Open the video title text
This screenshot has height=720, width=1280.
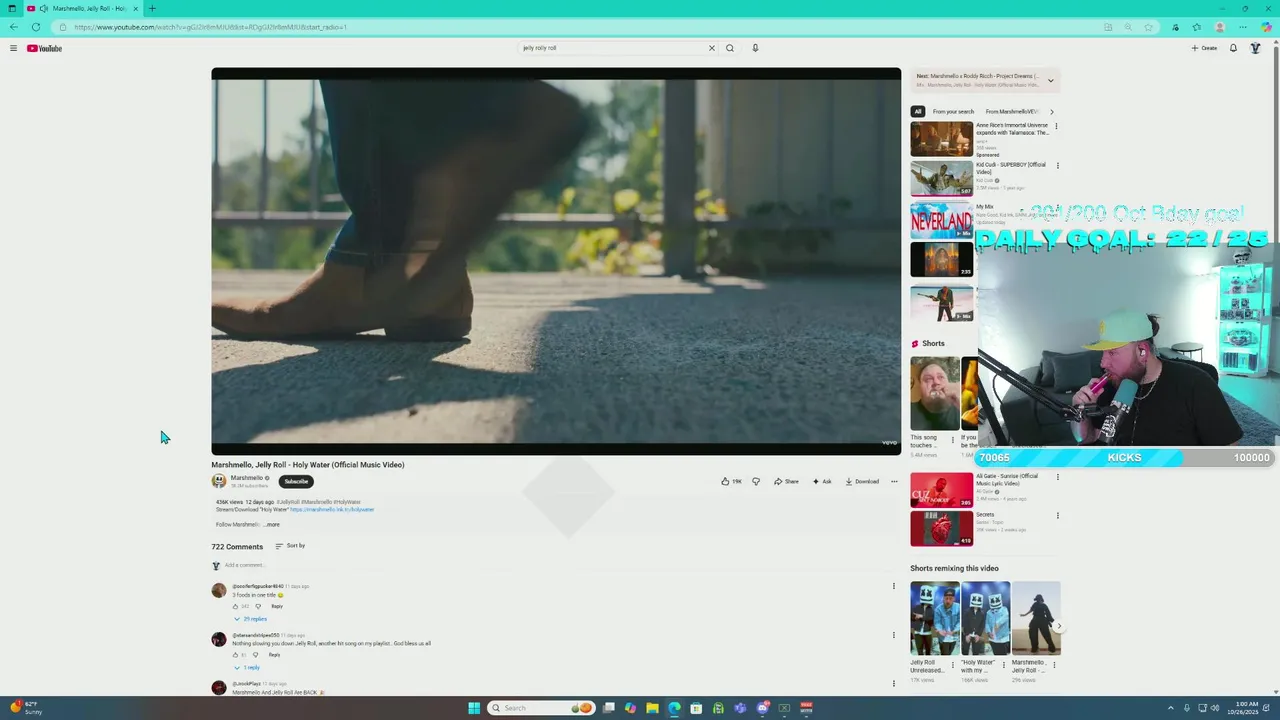[x=308, y=465]
